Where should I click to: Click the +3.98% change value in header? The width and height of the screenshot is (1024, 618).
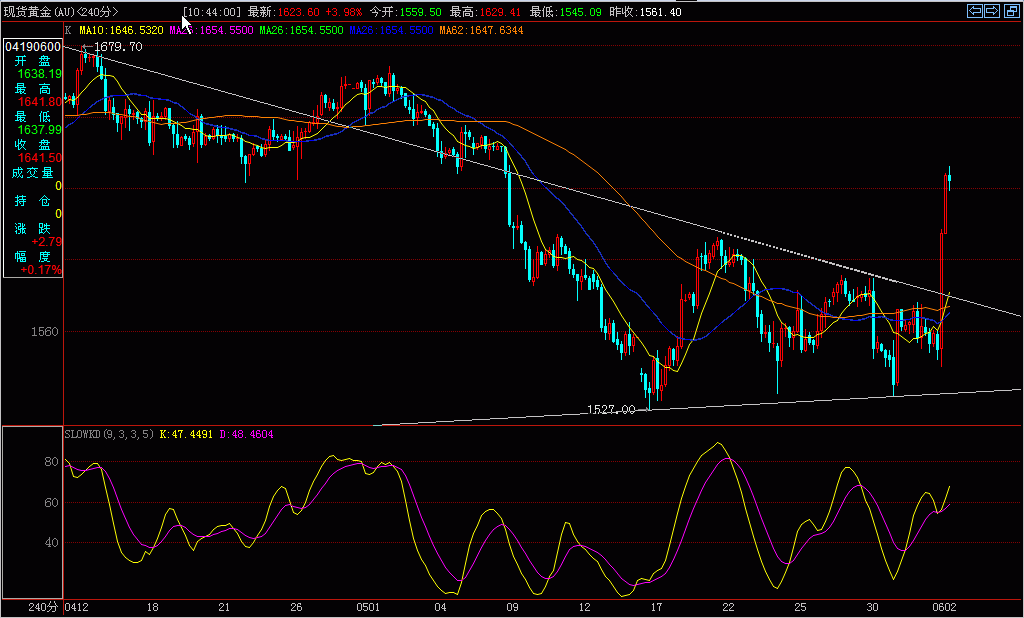pos(344,12)
